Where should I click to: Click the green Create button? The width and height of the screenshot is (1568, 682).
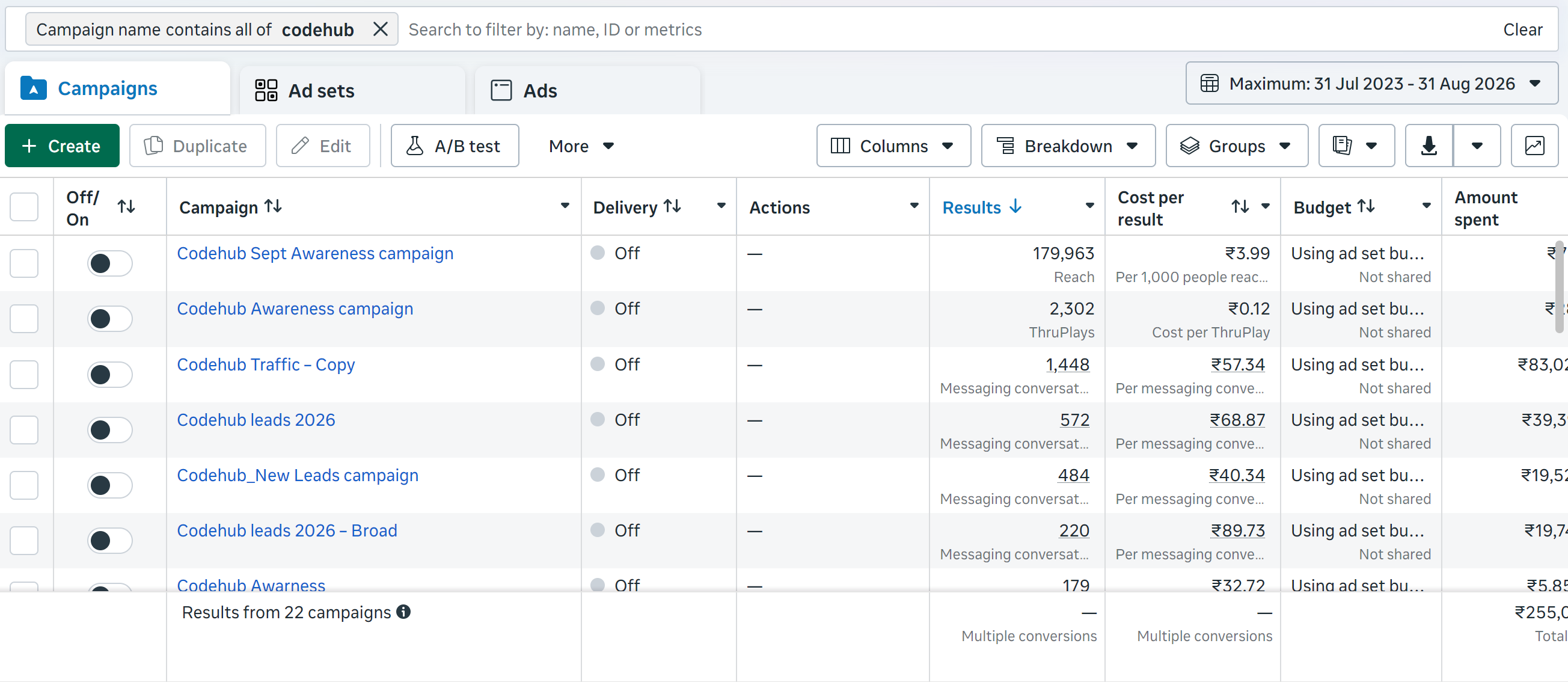(x=62, y=146)
